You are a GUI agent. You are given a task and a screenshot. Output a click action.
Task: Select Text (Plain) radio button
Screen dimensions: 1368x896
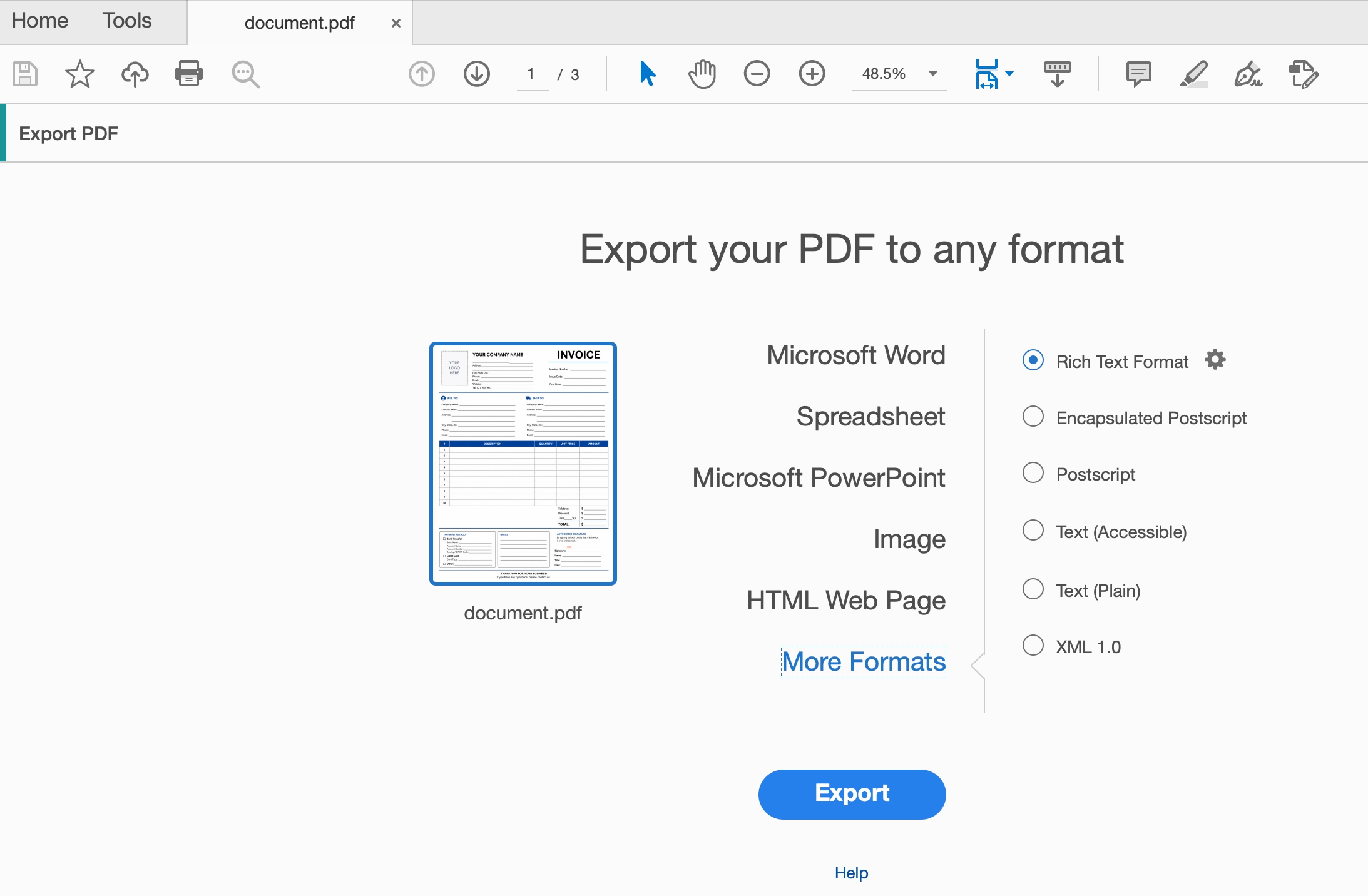tap(1033, 589)
